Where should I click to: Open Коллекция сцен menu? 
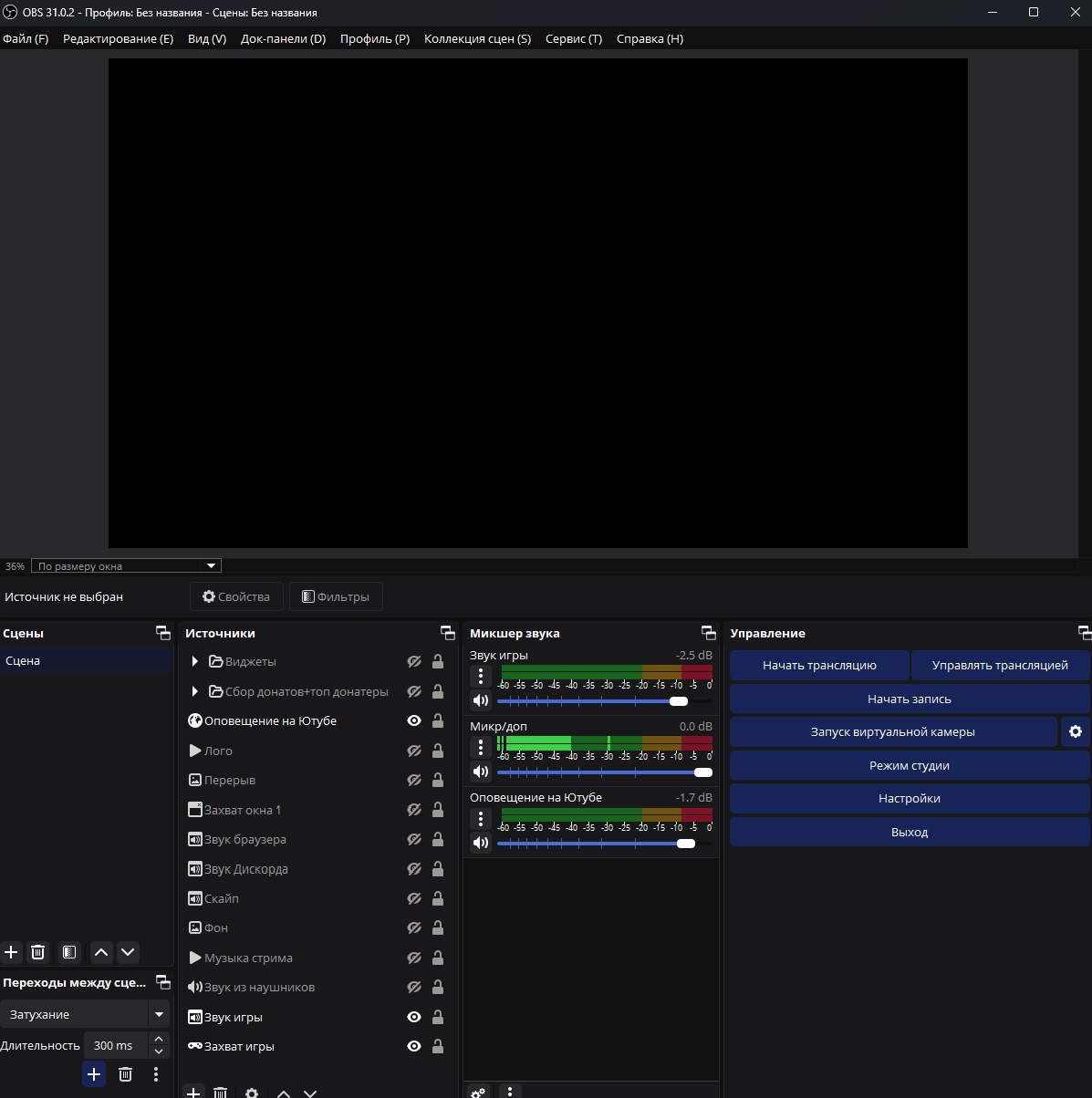pos(477,38)
